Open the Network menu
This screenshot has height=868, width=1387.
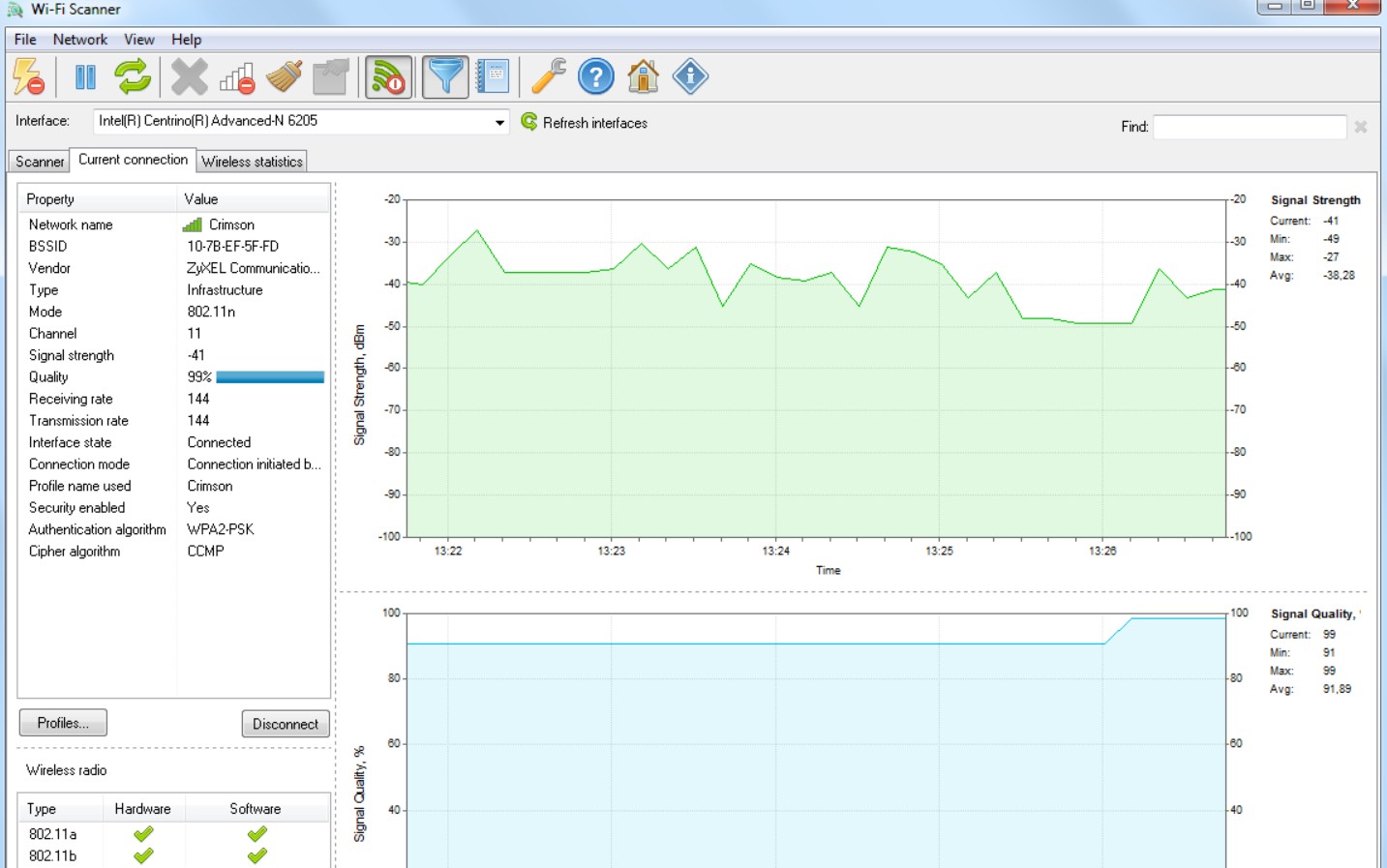(x=80, y=40)
